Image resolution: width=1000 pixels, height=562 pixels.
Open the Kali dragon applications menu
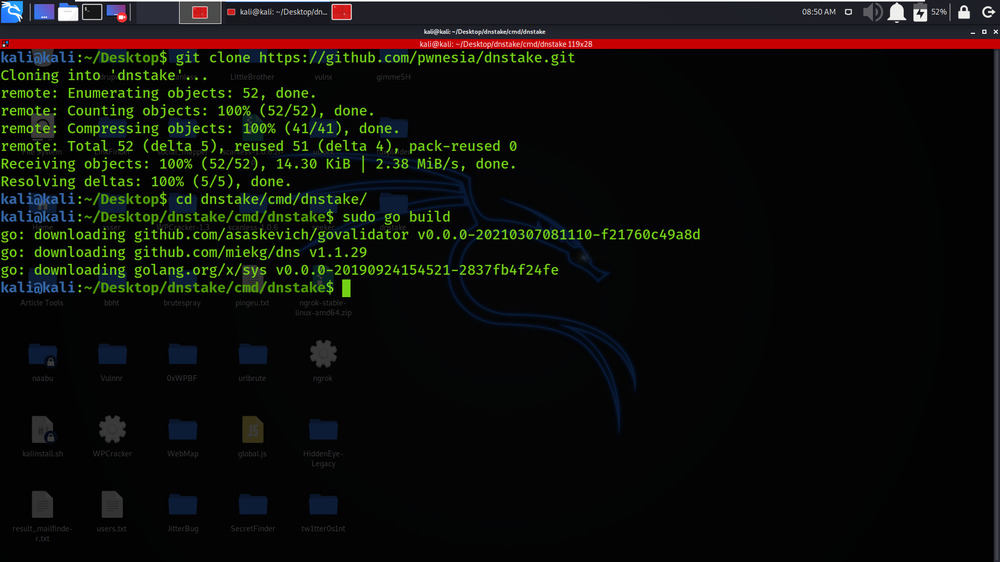(12, 11)
